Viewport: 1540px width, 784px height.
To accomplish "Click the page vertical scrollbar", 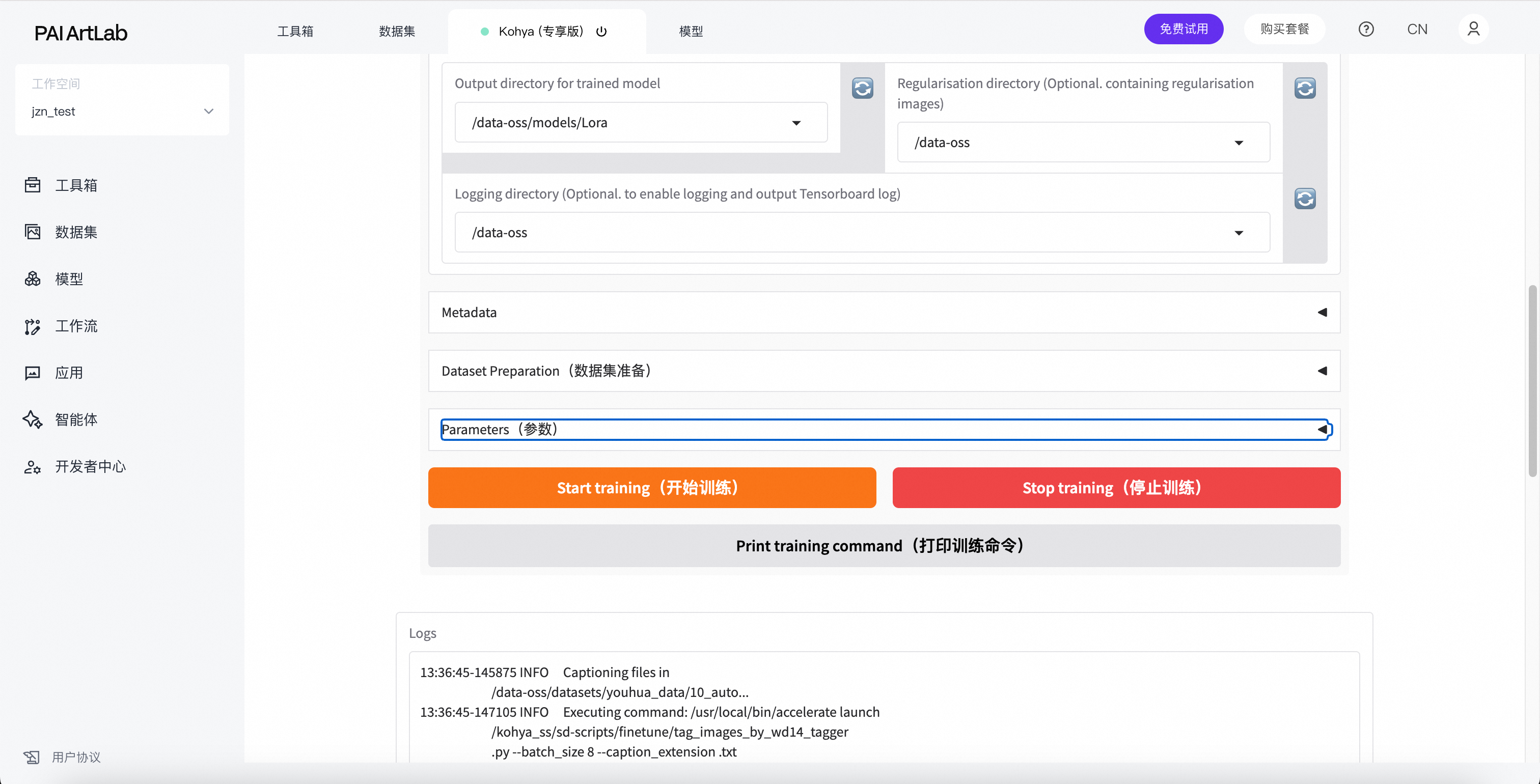I will 1532,381.
